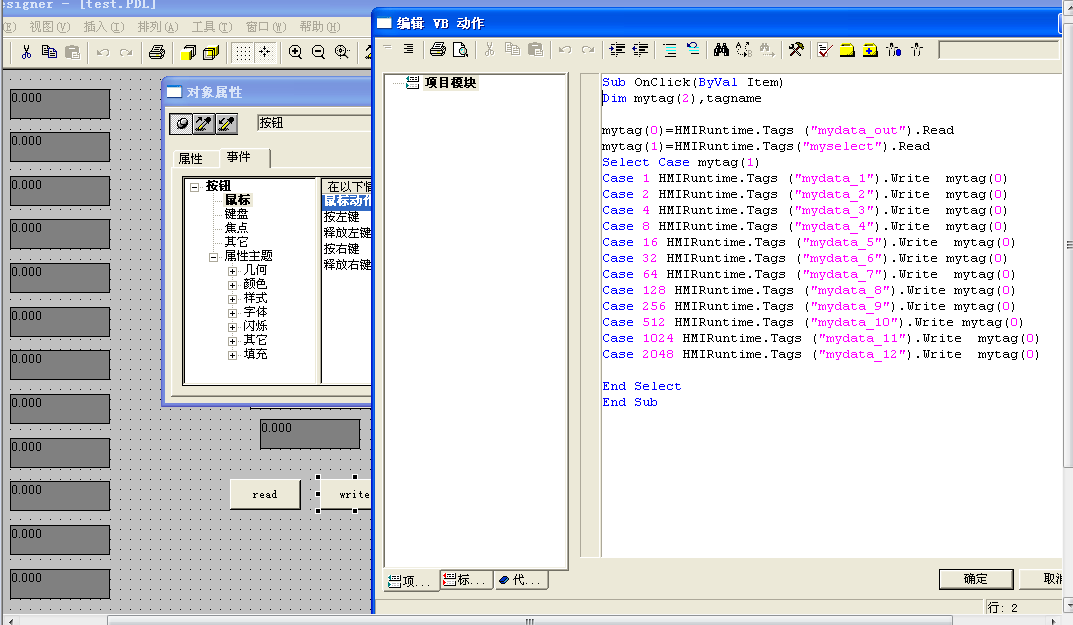Toggle the pin icon in 对象属性 window

(x=181, y=123)
